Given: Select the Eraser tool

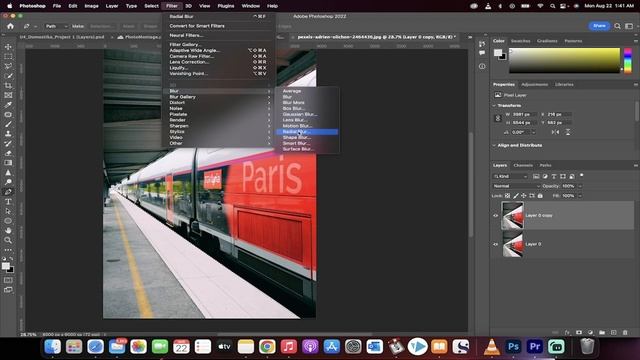Looking at the screenshot, I should (x=8, y=153).
